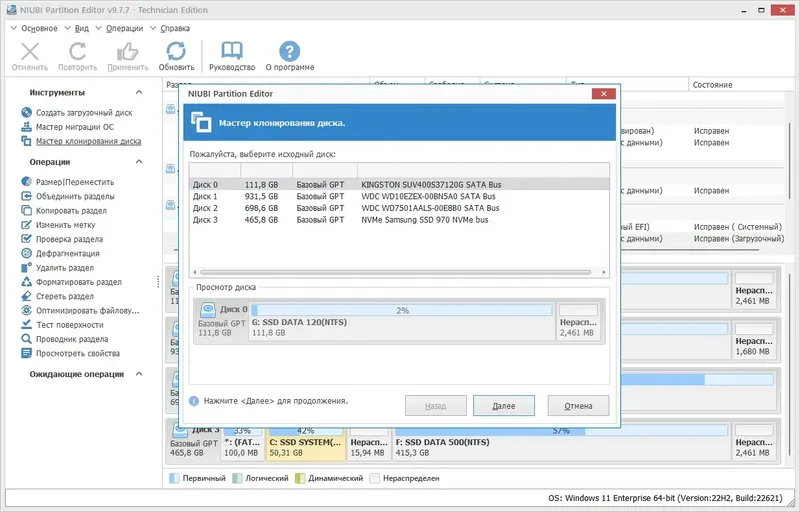This screenshot has height=512, width=800.
Task: Select the Оптимизировать файловую систему icon
Action: click(27, 310)
